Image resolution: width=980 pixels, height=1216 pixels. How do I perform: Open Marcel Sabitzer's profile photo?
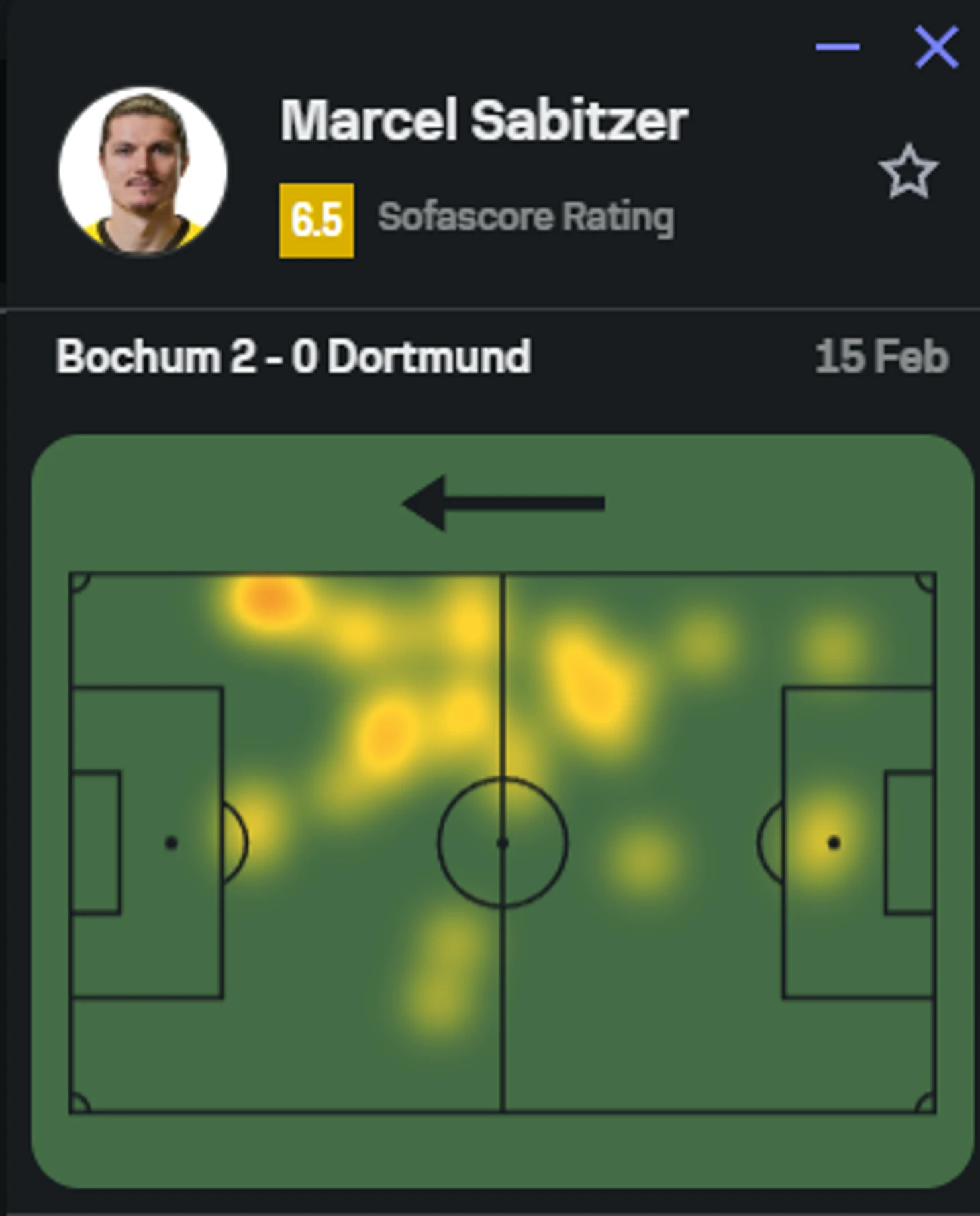pyautogui.click(x=143, y=171)
